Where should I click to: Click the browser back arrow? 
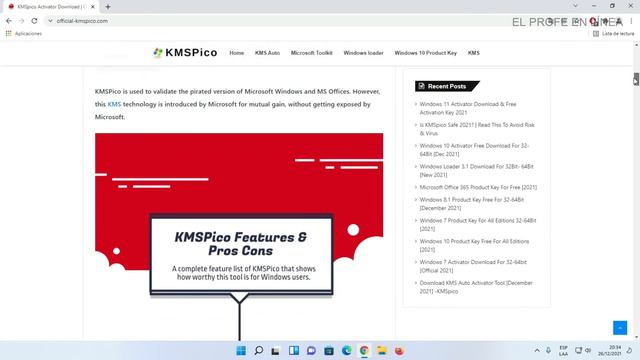(9, 21)
